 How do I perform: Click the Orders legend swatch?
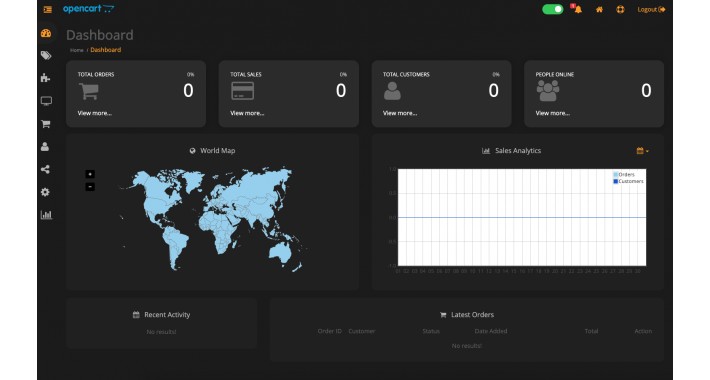(x=615, y=174)
